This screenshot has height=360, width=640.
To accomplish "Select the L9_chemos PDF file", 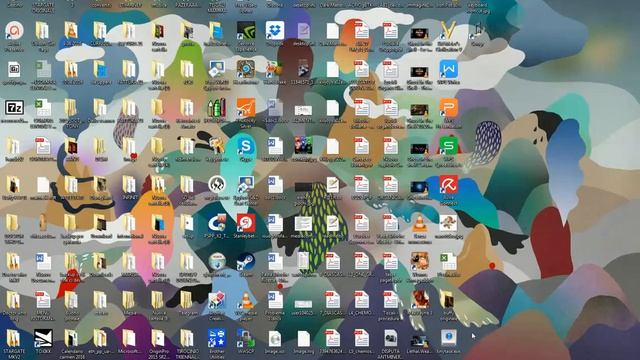I will pyautogui.click(x=361, y=339).
